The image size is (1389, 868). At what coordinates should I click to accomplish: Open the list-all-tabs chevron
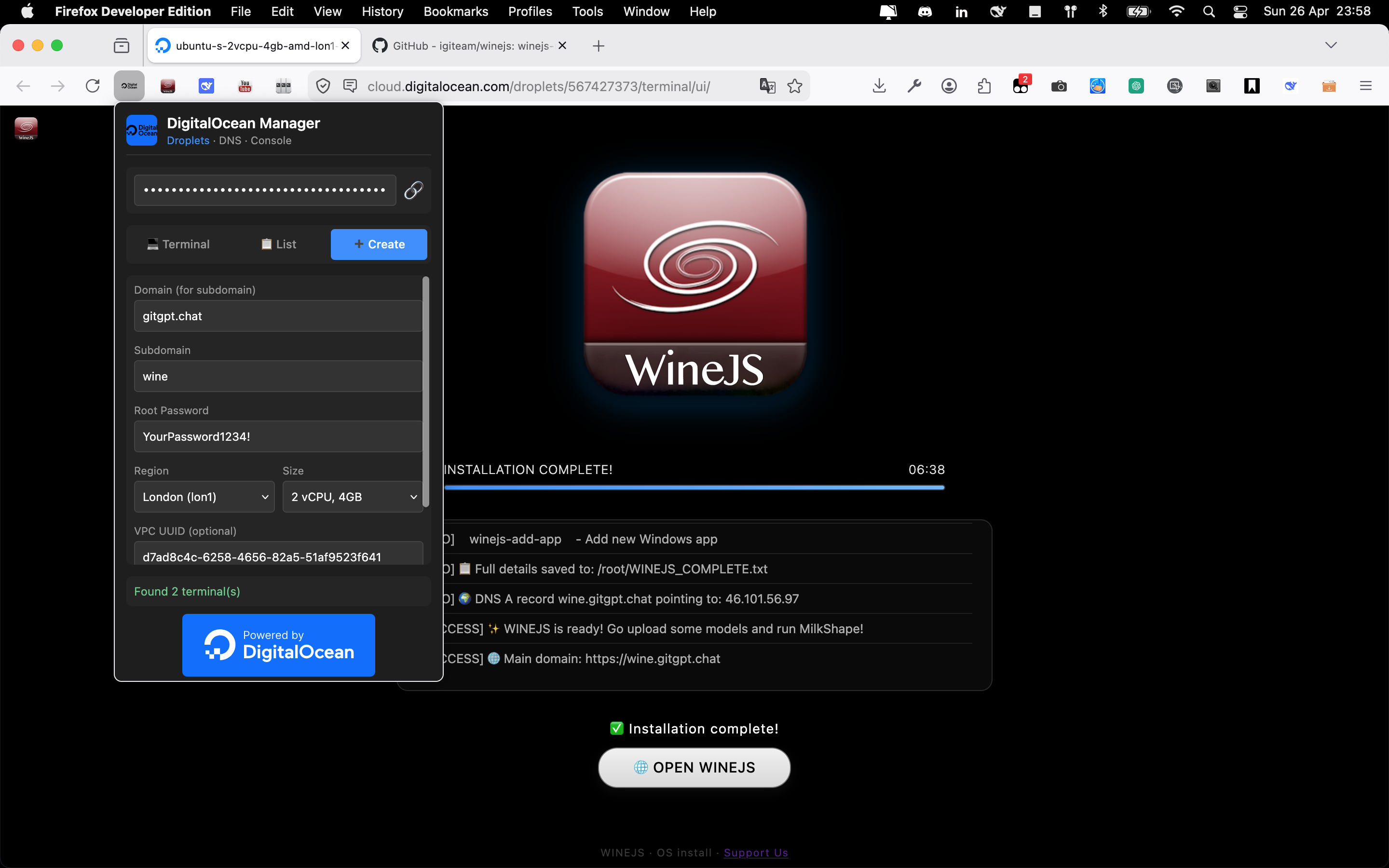(x=1331, y=45)
